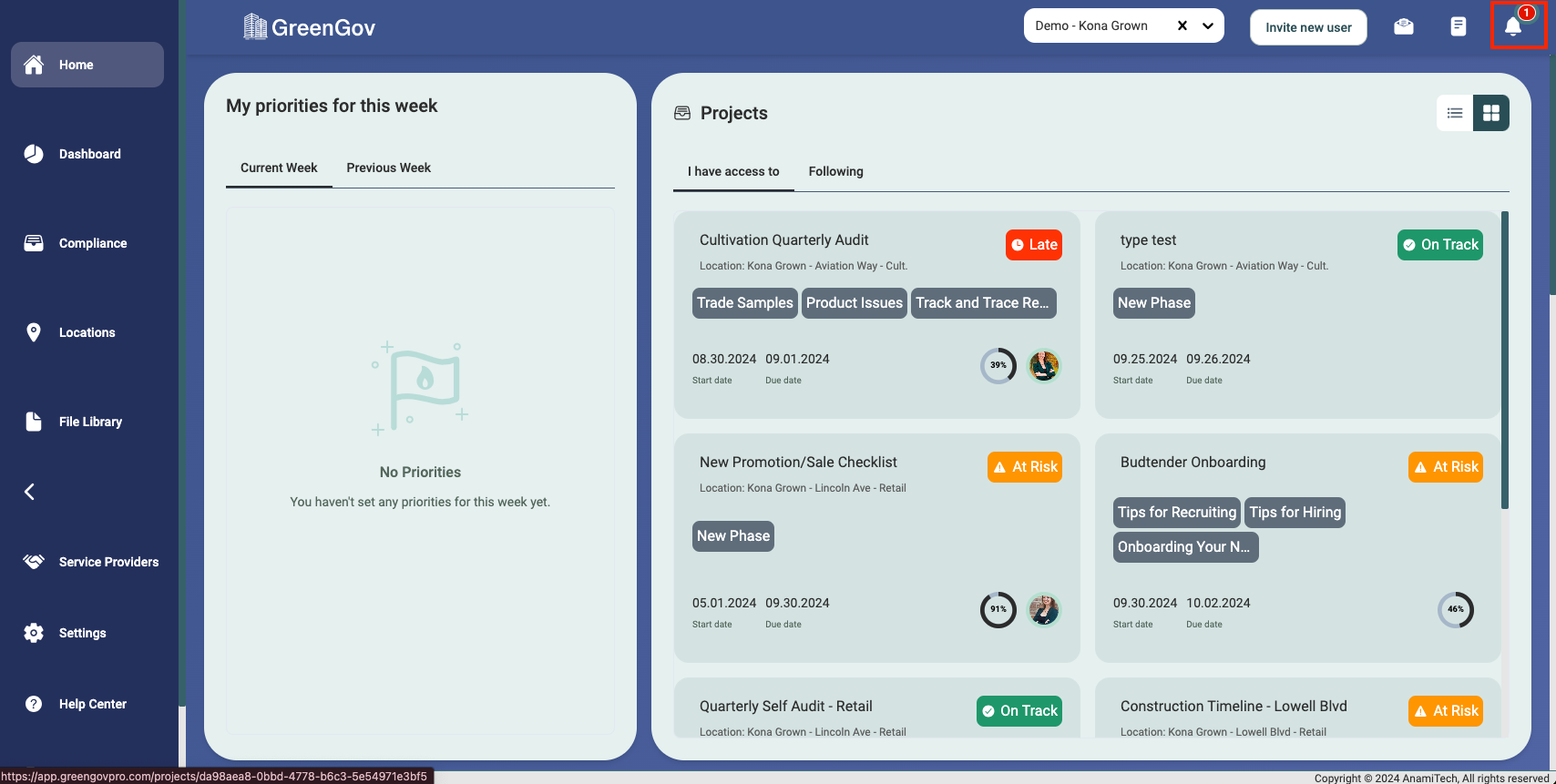This screenshot has width=1556, height=784.
Task: Click the 91% progress ring
Action: coord(998,610)
